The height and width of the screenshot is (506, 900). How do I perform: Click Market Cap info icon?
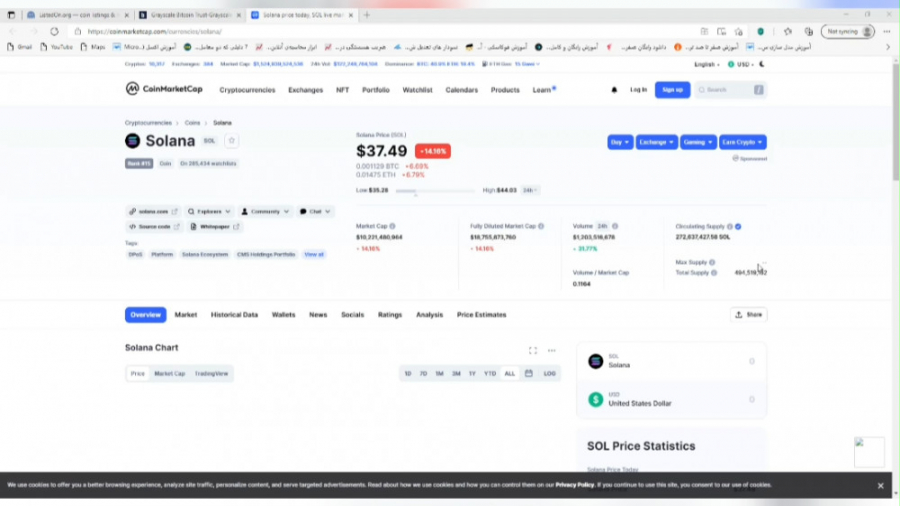[392, 226]
